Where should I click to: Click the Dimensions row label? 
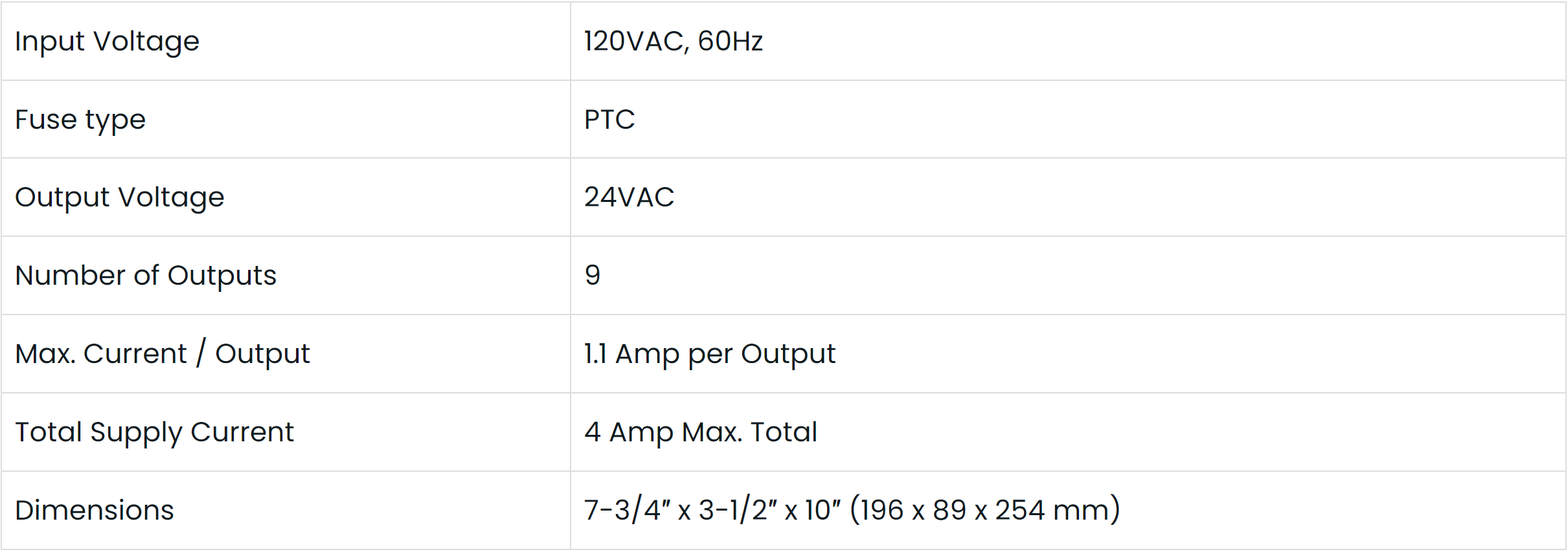(x=95, y=511)
